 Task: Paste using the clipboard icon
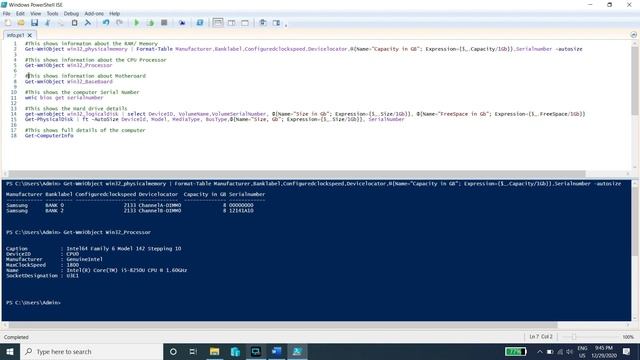(74, 23)
